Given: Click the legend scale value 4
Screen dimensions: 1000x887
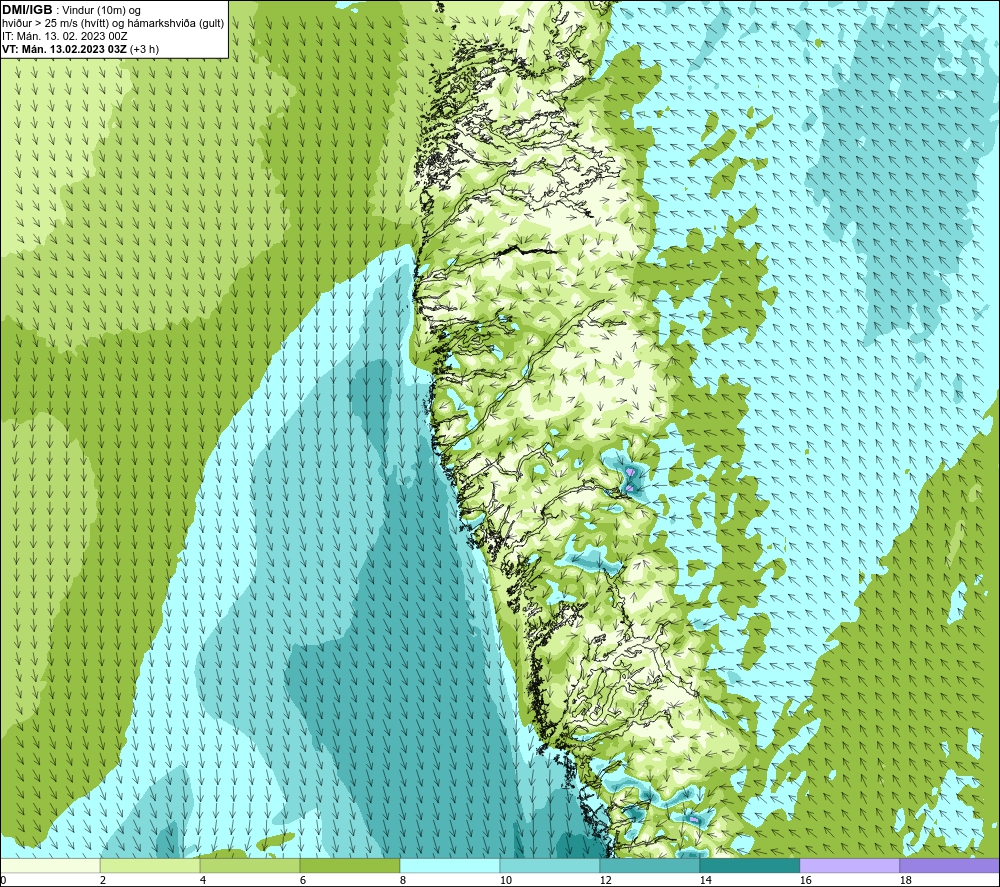Looking at the screenshot, I should pos(203,881).
